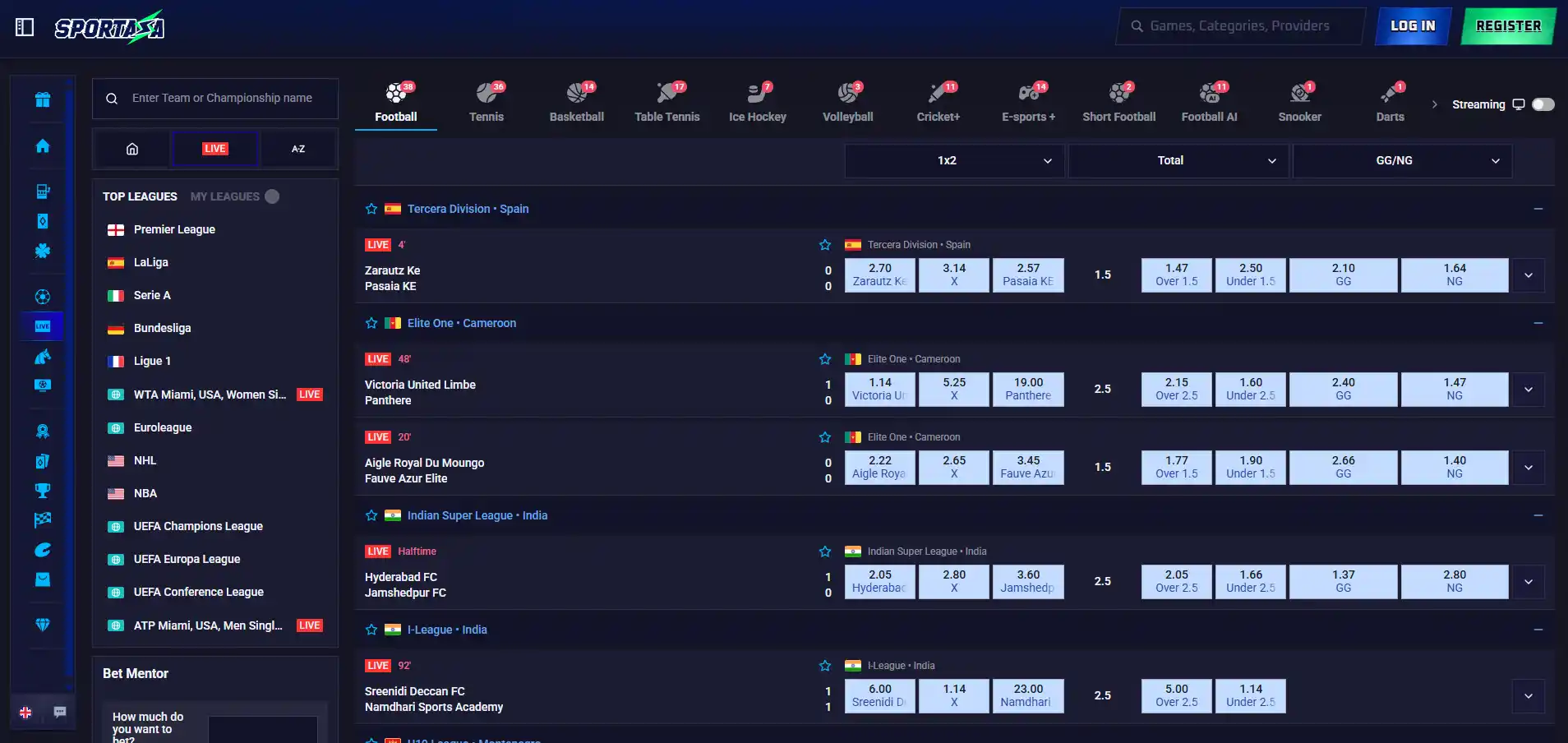
Task: Favorite the Indian Super League star
Action: coord(371,515)
